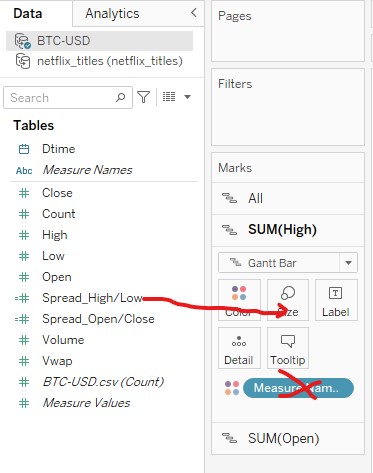The height and width of the screenshot is (473, 373).
Task: Click the view-as-list grid icon
Action: 169,97
